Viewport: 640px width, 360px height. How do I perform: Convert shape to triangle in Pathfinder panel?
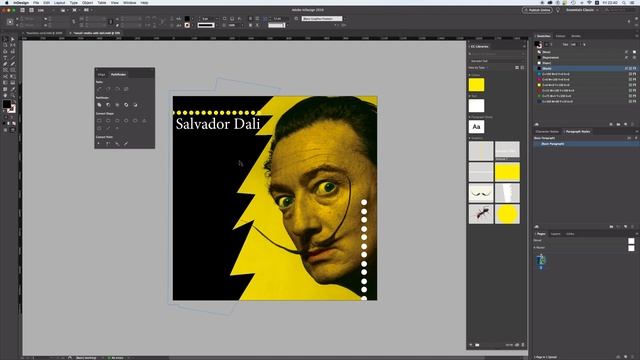click(x=144, y=121)
